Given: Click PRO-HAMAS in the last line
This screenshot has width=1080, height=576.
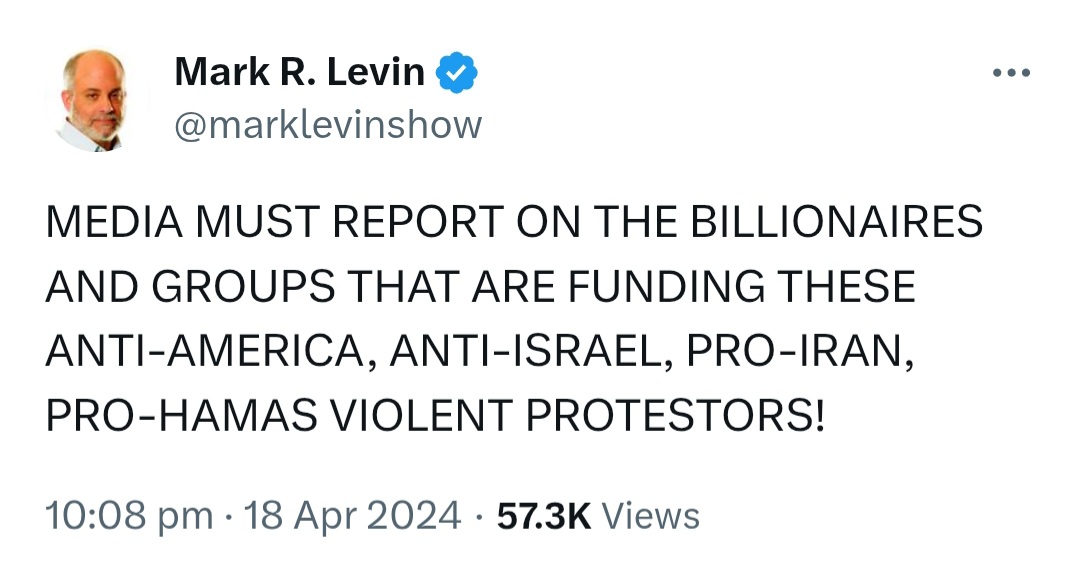Looking at the screenshot, I should [182, 415].
